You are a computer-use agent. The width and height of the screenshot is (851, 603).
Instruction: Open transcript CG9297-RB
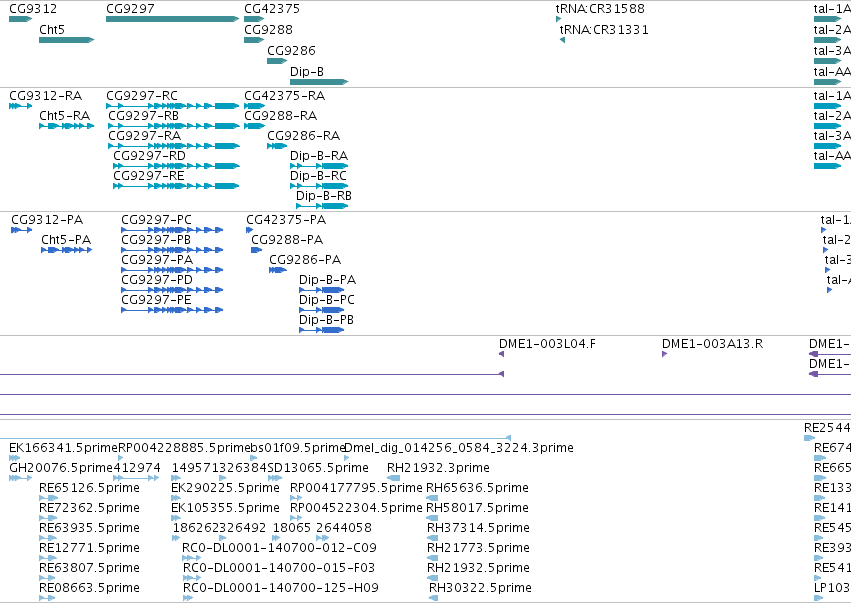(143, 116)
